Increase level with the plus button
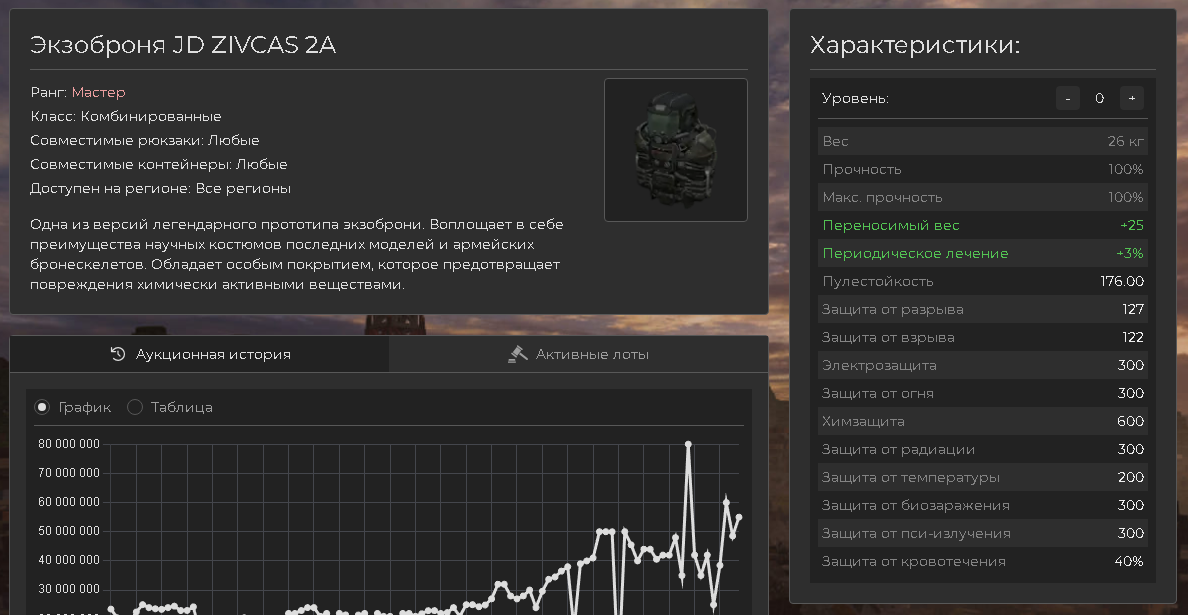This screenshot has width=1188, height=615. (1132, 98)
